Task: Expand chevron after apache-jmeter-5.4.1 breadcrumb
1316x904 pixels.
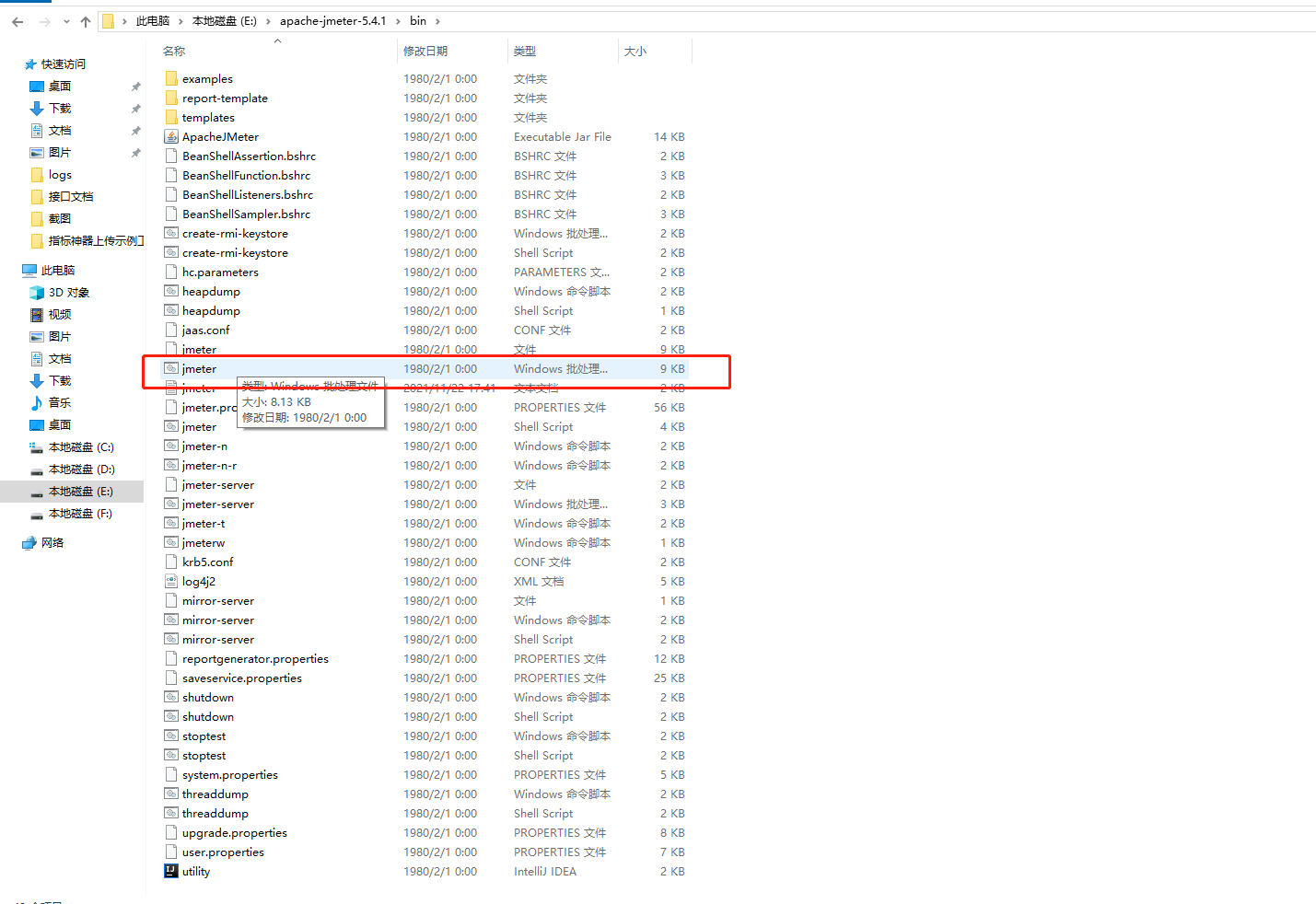Action: pos(398,21)
